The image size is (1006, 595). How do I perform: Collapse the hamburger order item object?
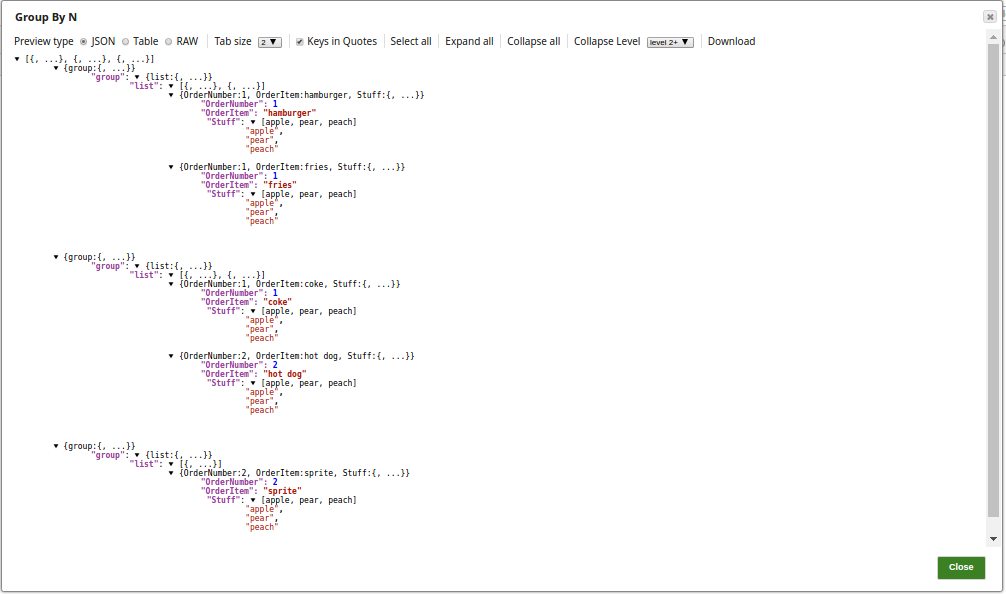point(171,95)
